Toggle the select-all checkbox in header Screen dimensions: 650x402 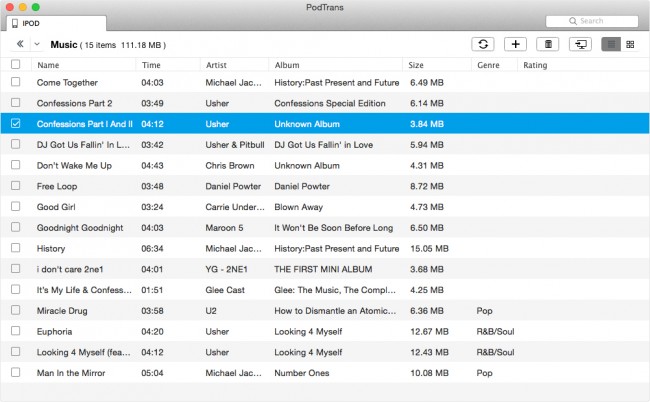point(15,65)
